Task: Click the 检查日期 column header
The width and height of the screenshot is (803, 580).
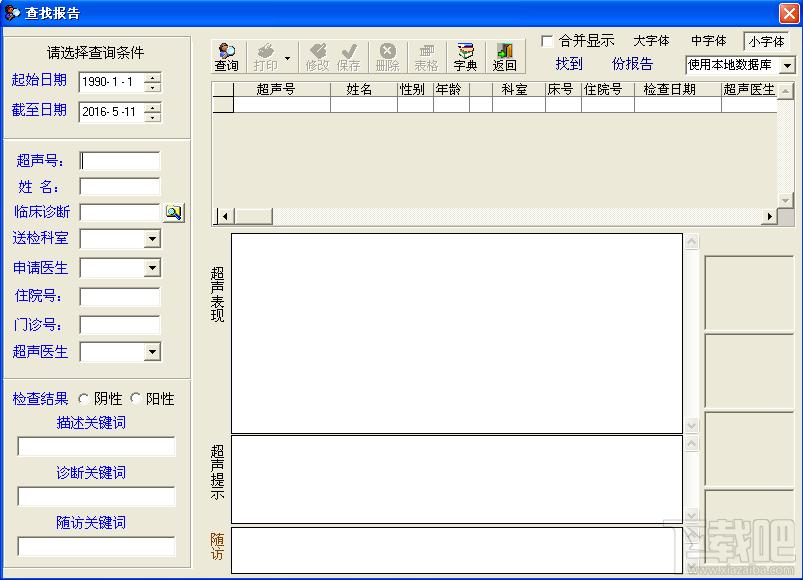Action: click(x=678, y=89)
